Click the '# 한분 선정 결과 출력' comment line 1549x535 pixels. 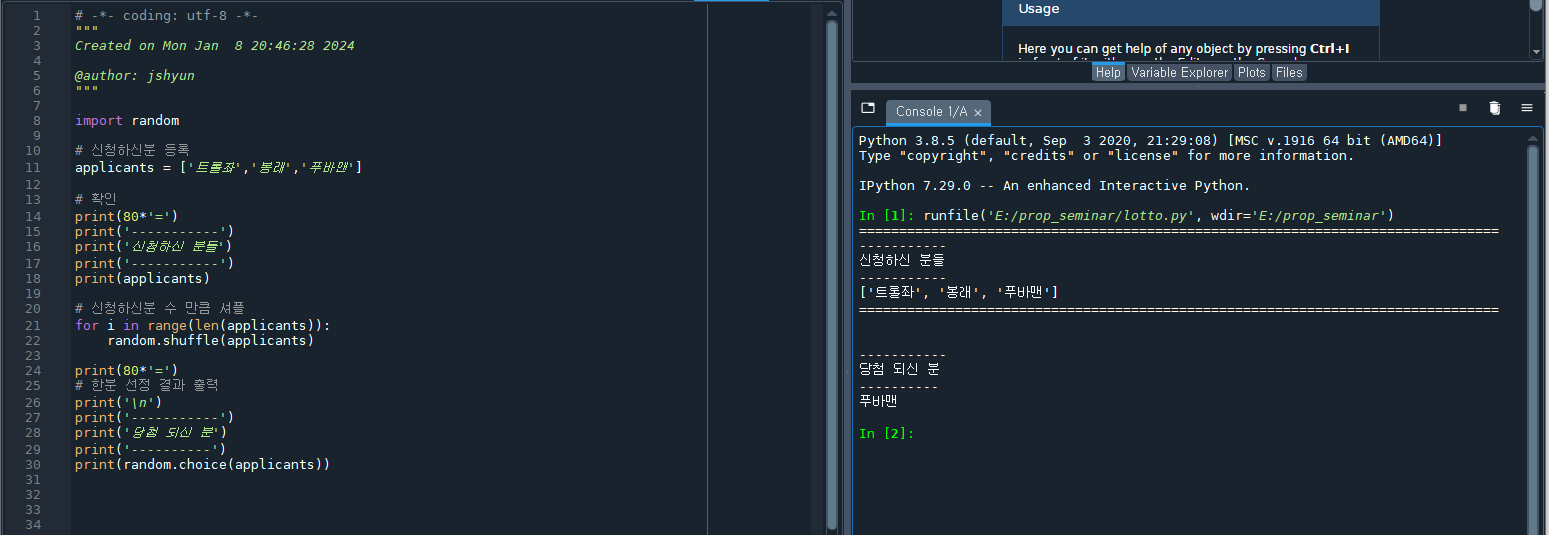[147, 384]
